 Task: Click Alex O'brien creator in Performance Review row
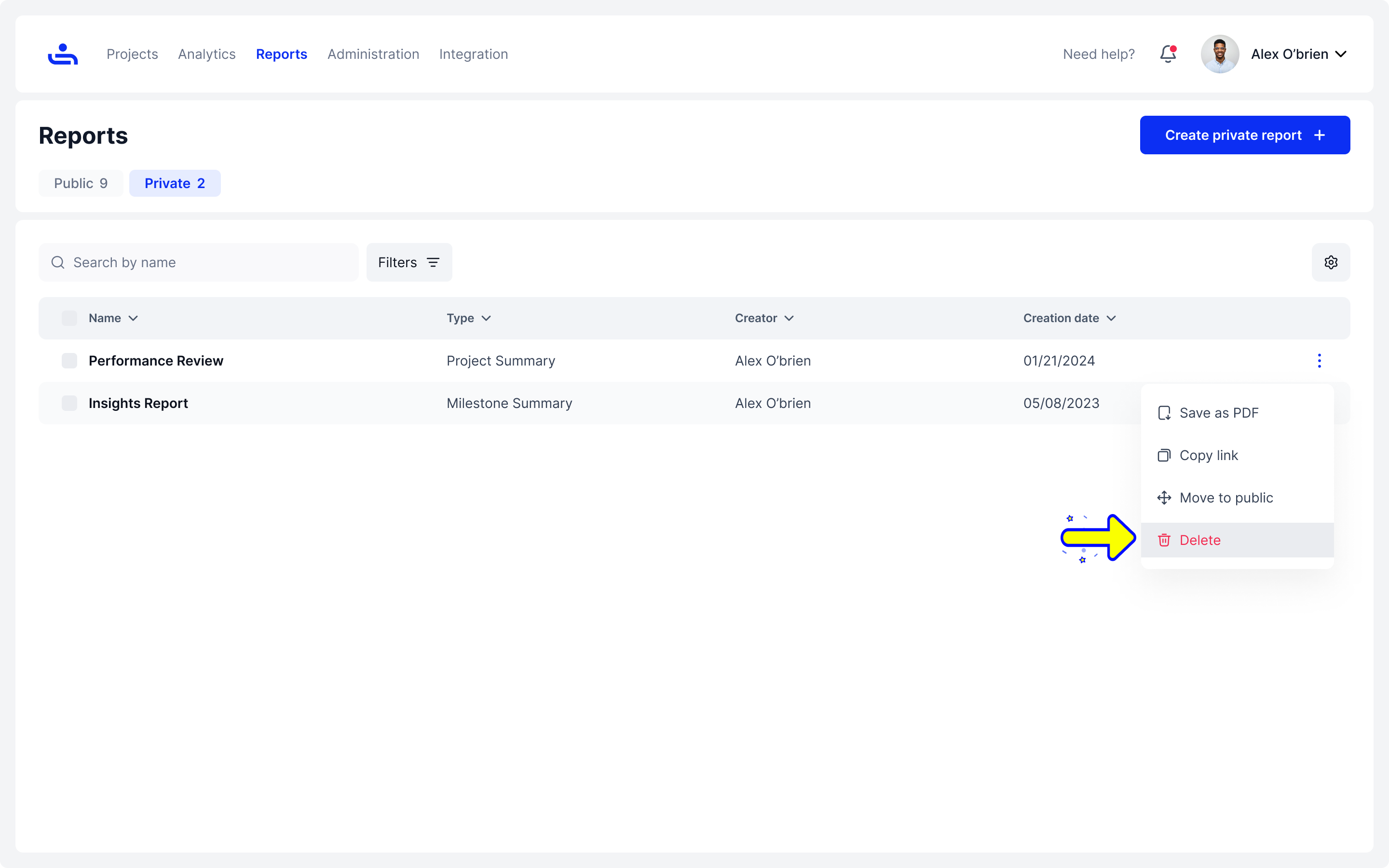pos(773,361)
